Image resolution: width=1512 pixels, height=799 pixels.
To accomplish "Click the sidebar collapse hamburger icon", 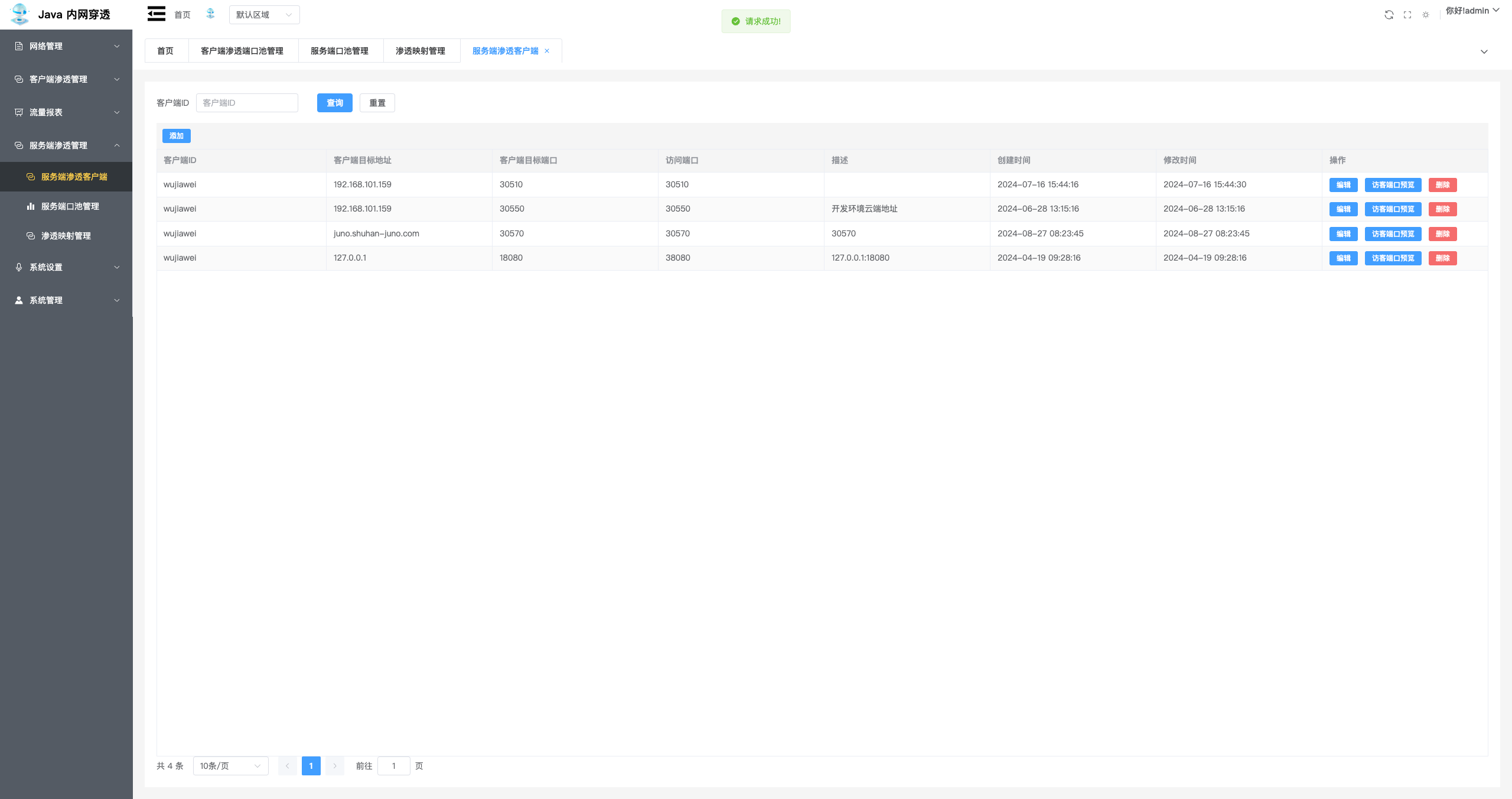I will [x=156, y=14].
